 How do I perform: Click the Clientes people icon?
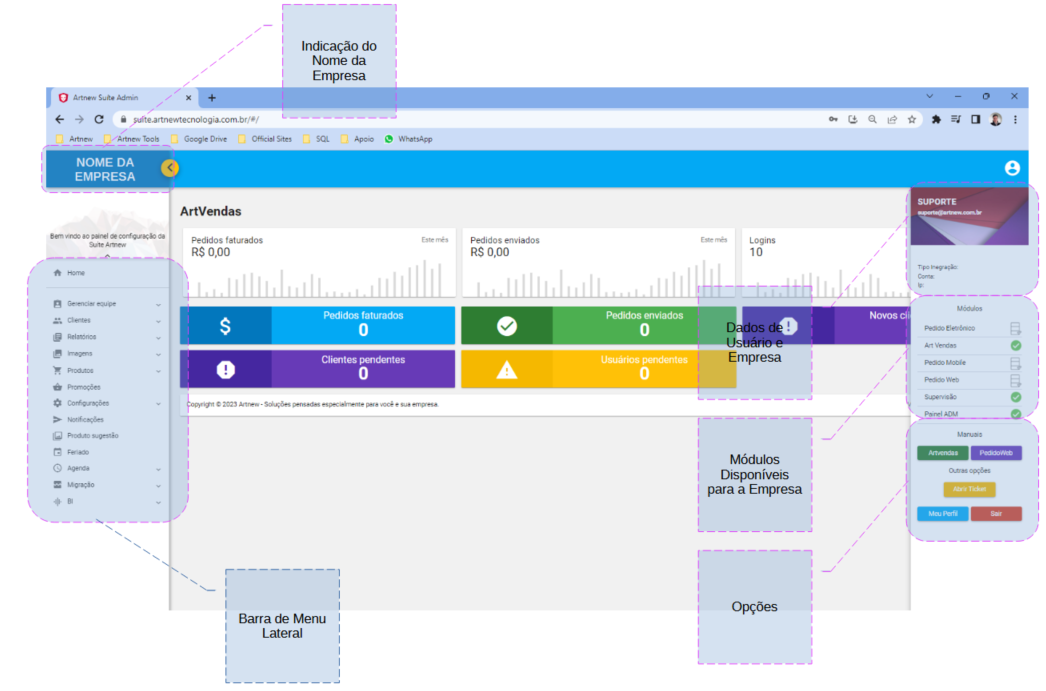(57, 320)
